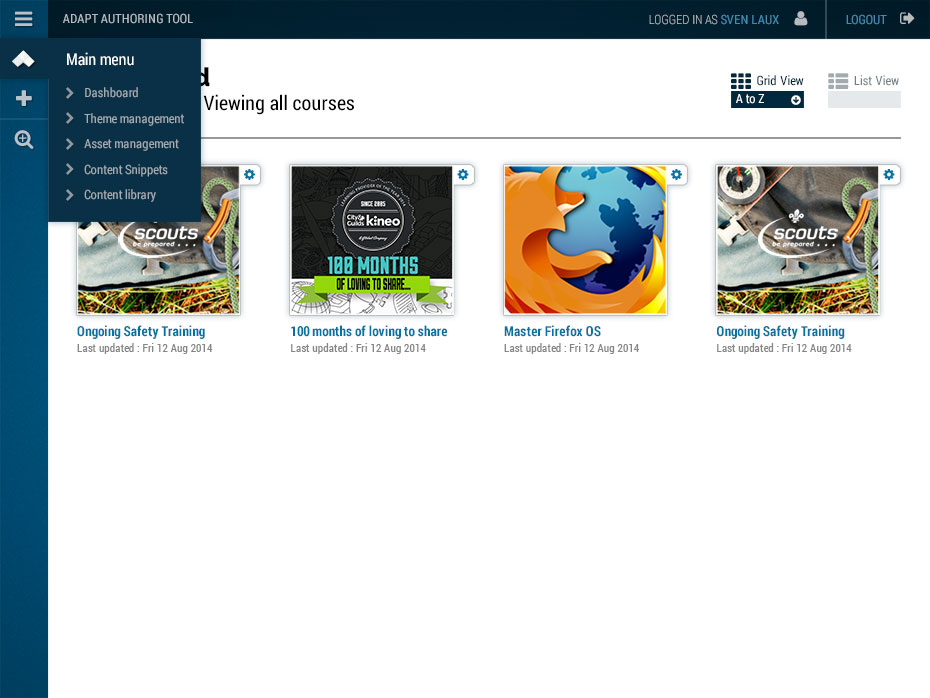Open settings gear on Master Firefox OS
Screen dimensions: 930x698
676,174
